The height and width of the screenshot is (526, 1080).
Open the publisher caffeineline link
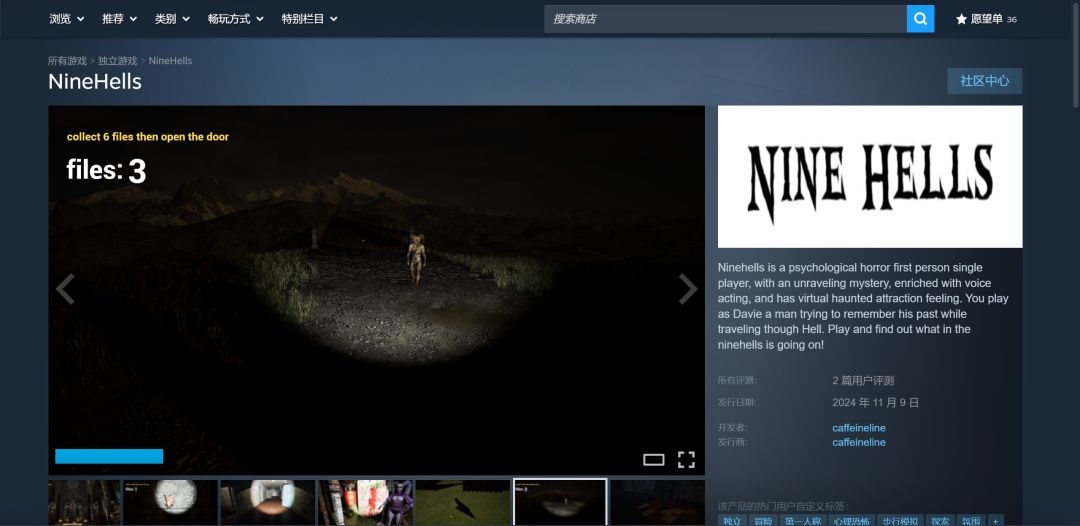[x=859, y=442]
